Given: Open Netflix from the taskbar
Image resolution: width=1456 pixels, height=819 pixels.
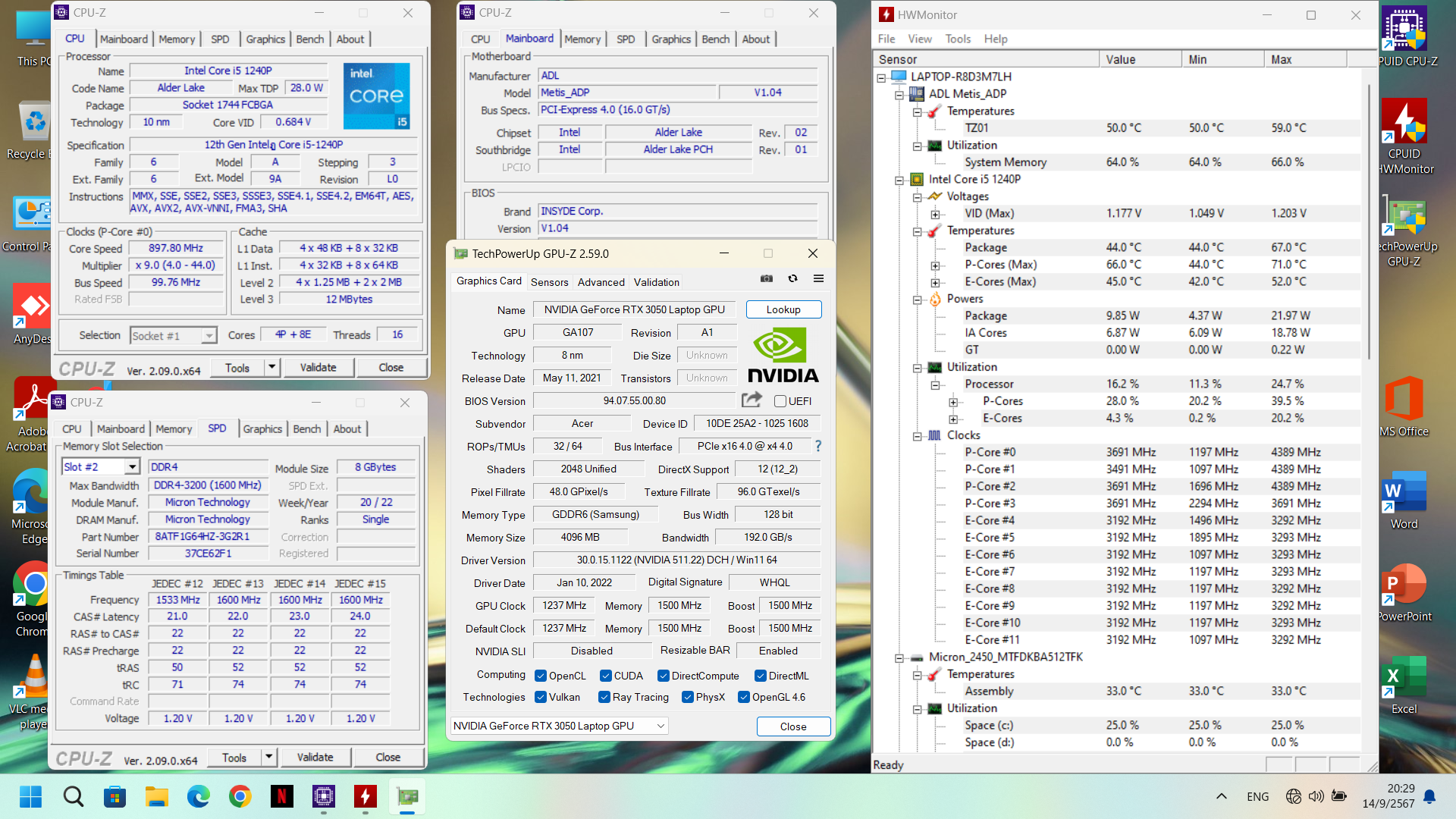Looking at the screenshot, I should click(282, 796).
